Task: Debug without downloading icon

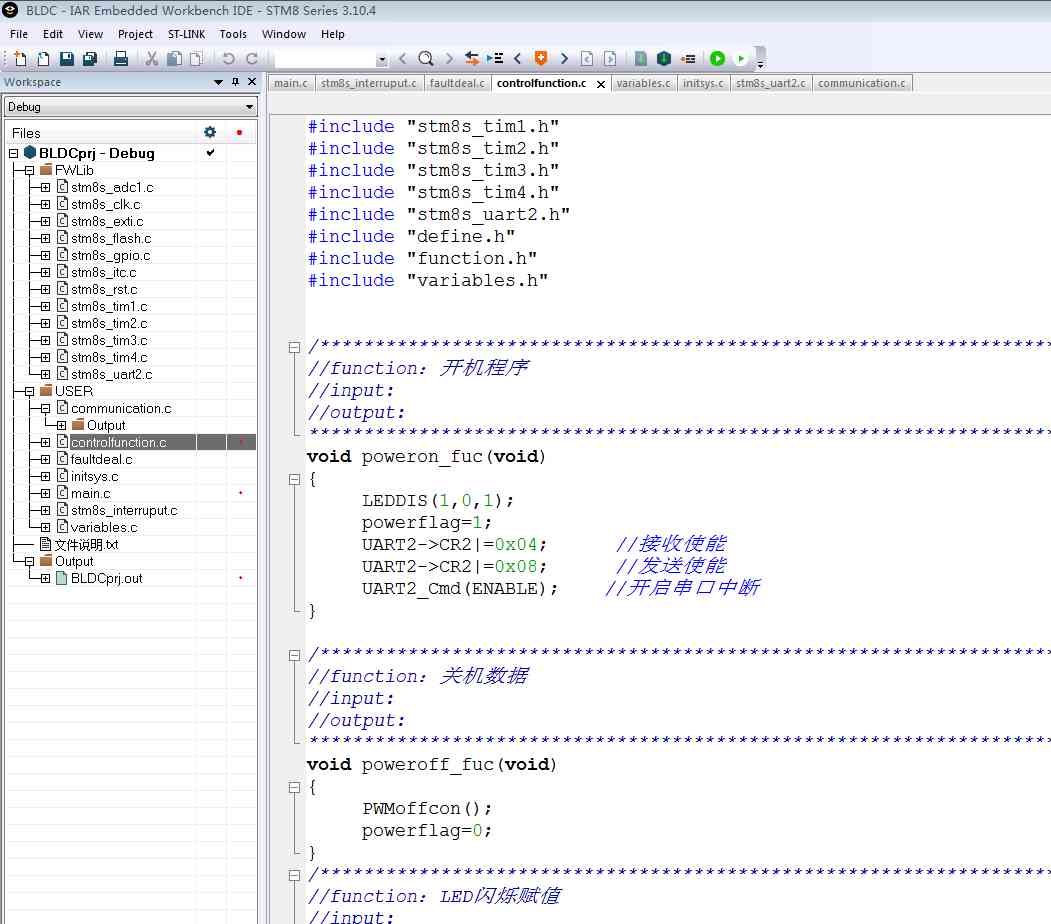Action: 741,59
